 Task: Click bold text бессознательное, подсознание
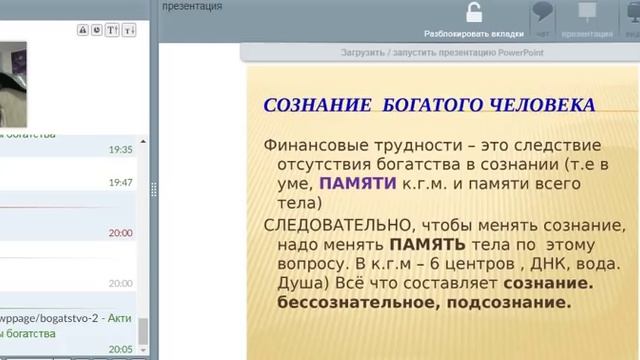424,303
